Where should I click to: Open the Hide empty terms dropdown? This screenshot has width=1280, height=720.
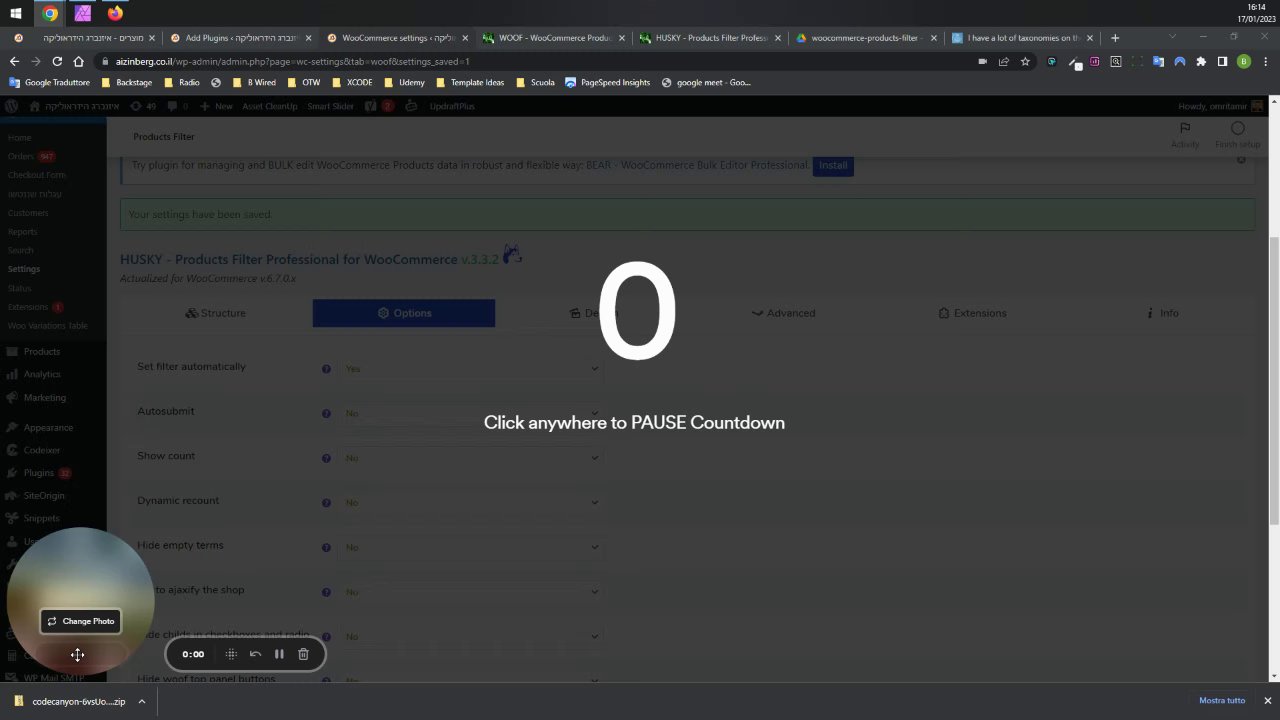tap(470, 547)
